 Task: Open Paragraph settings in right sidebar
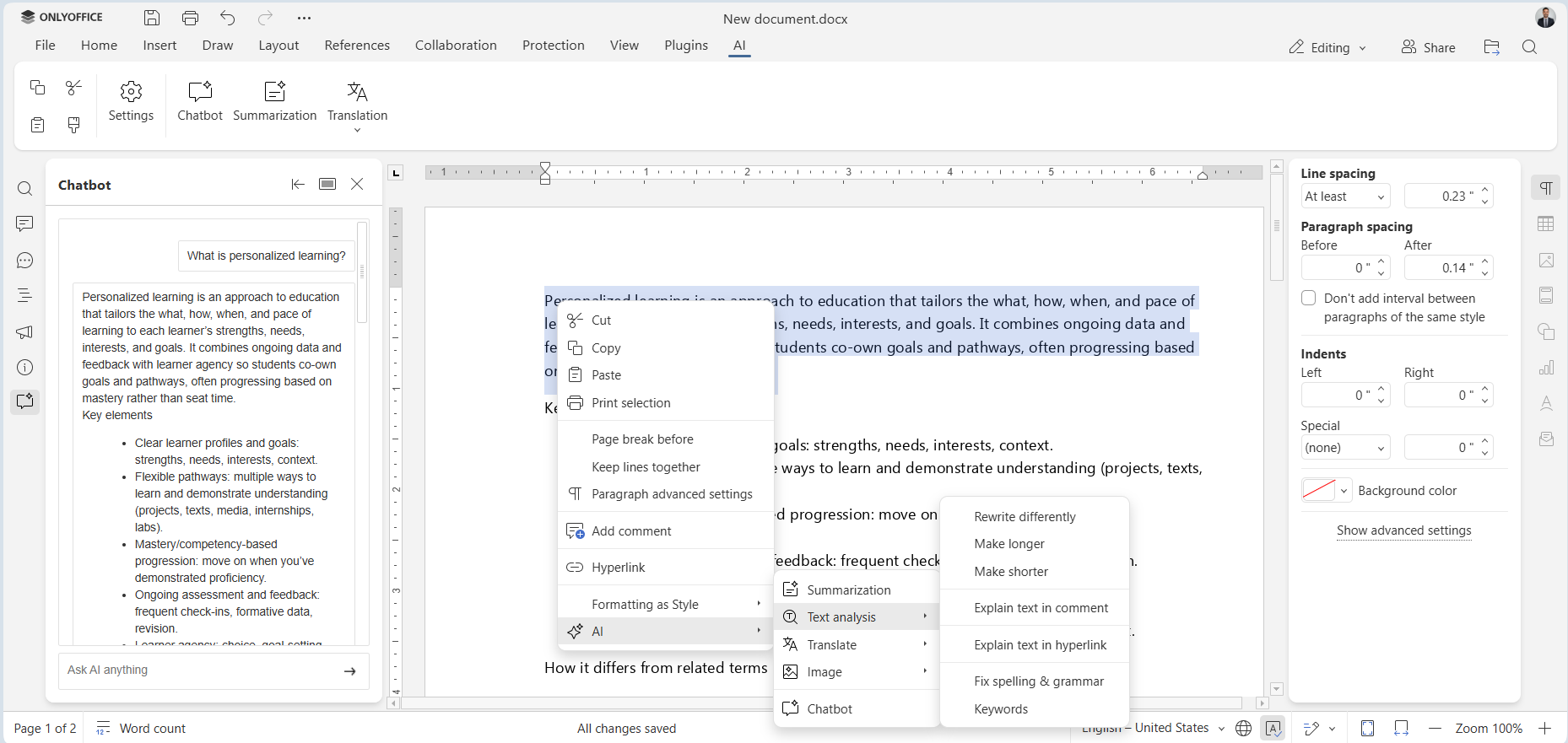click(1546, 187)
